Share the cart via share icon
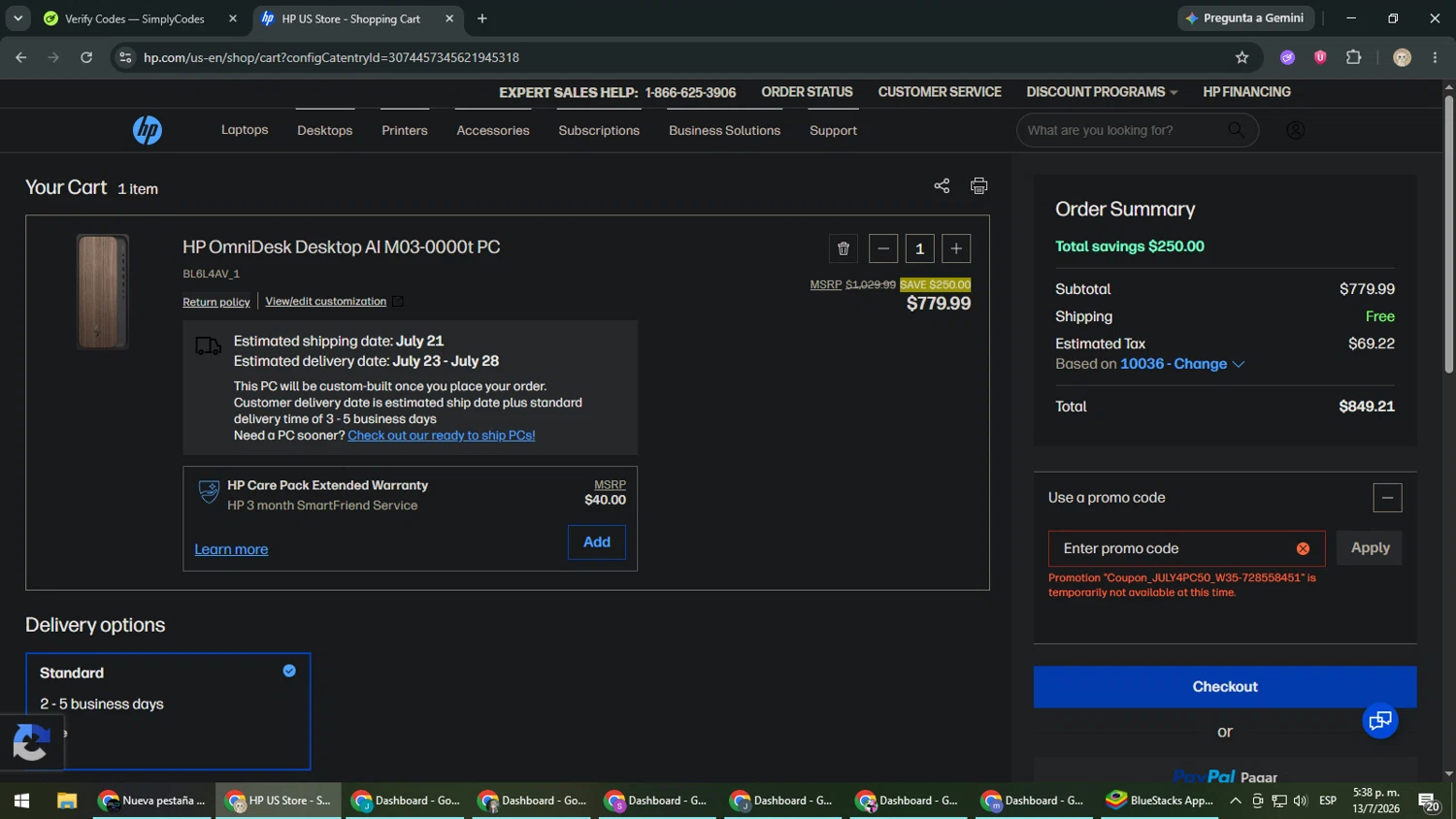Viewport: 1456px width, 819px height. [x=942, y=185]
